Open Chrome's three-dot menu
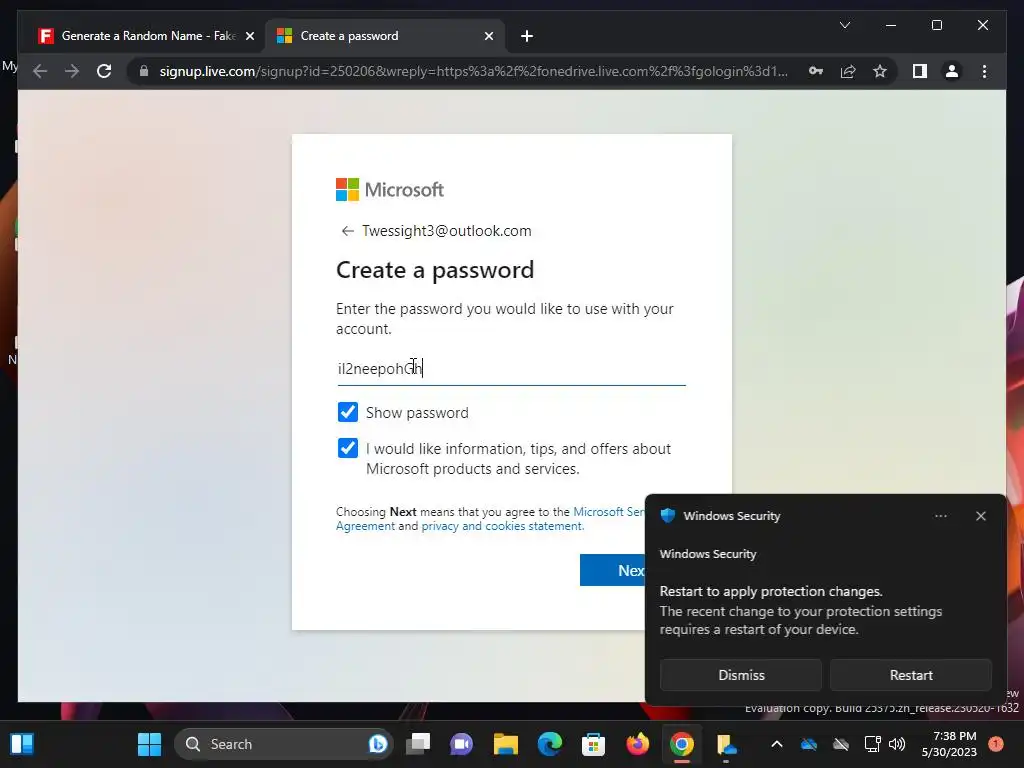Screen dimensions: 1024x768 coord(984,71)
